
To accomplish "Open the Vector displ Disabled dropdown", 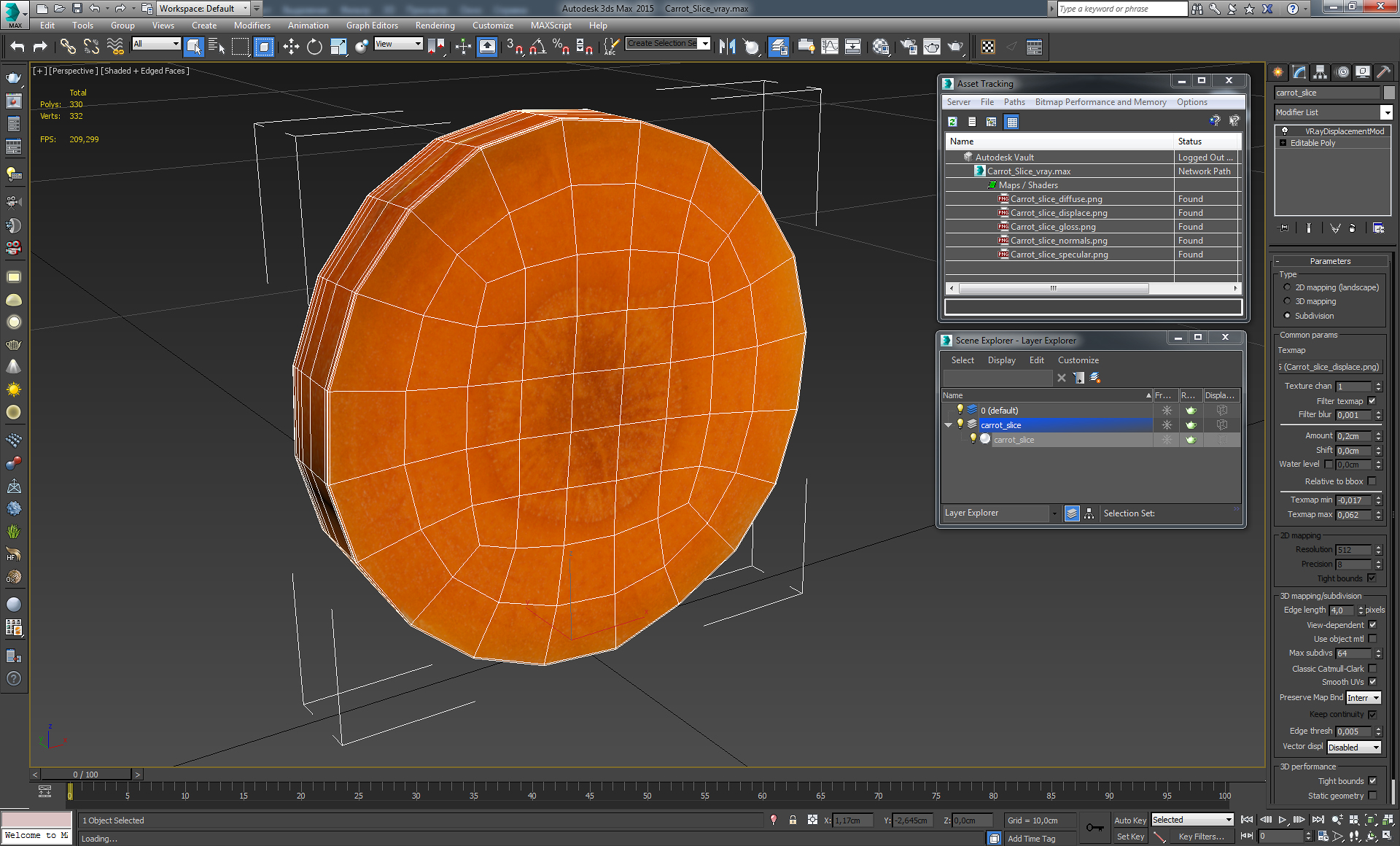I will pos(1353,748).
